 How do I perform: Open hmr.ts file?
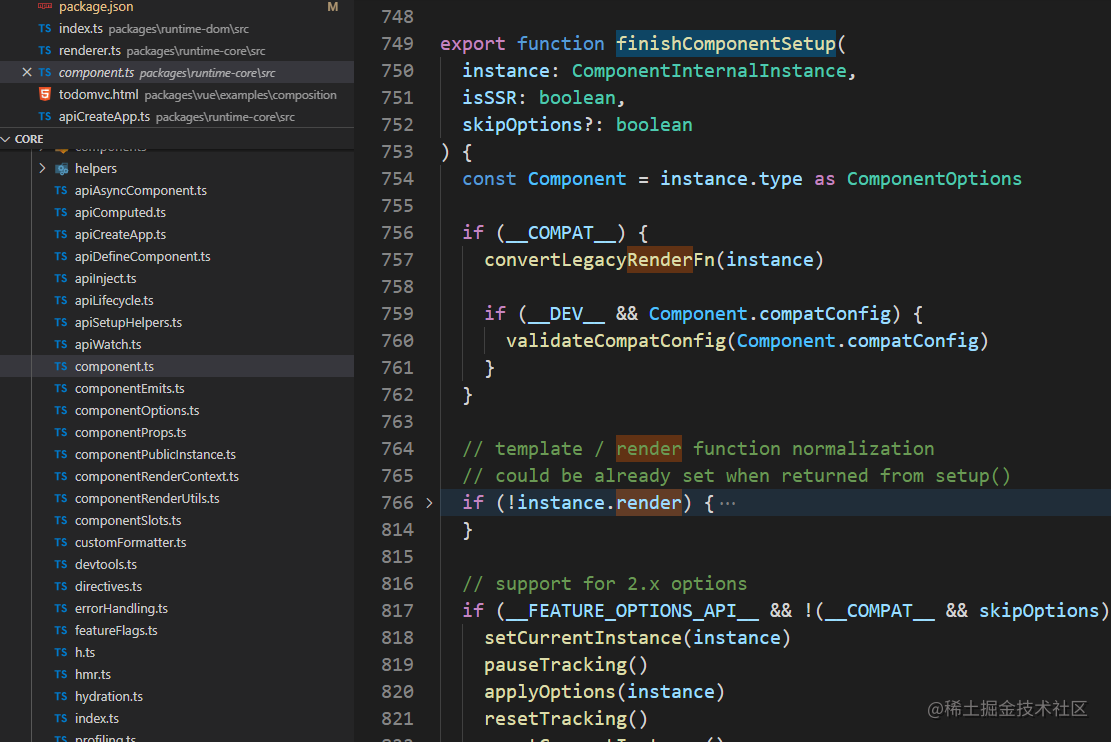pyautogui.click(x=93, y=673)
